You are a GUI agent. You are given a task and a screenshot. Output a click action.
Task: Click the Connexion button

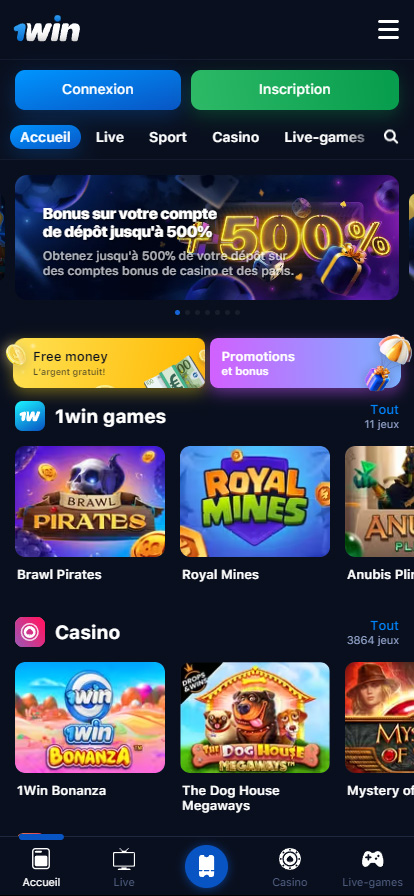pos(98,90)
